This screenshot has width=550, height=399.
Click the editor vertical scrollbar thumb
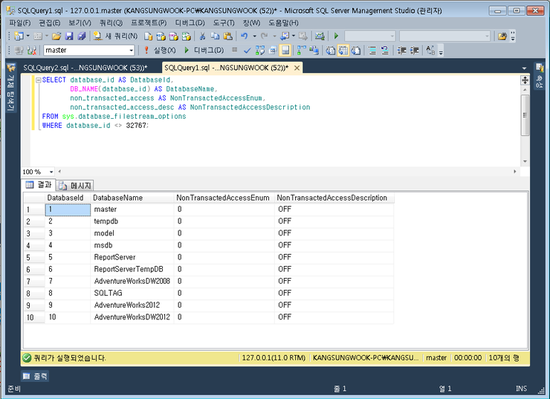(525, 115)
